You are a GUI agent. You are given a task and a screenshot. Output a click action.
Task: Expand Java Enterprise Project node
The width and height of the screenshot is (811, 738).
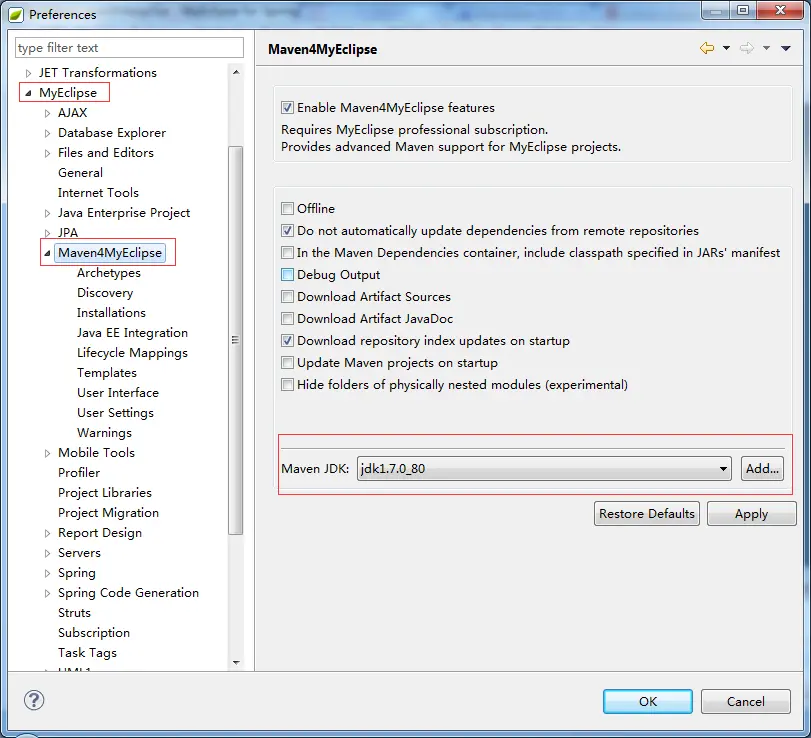(x=48, y=214)
